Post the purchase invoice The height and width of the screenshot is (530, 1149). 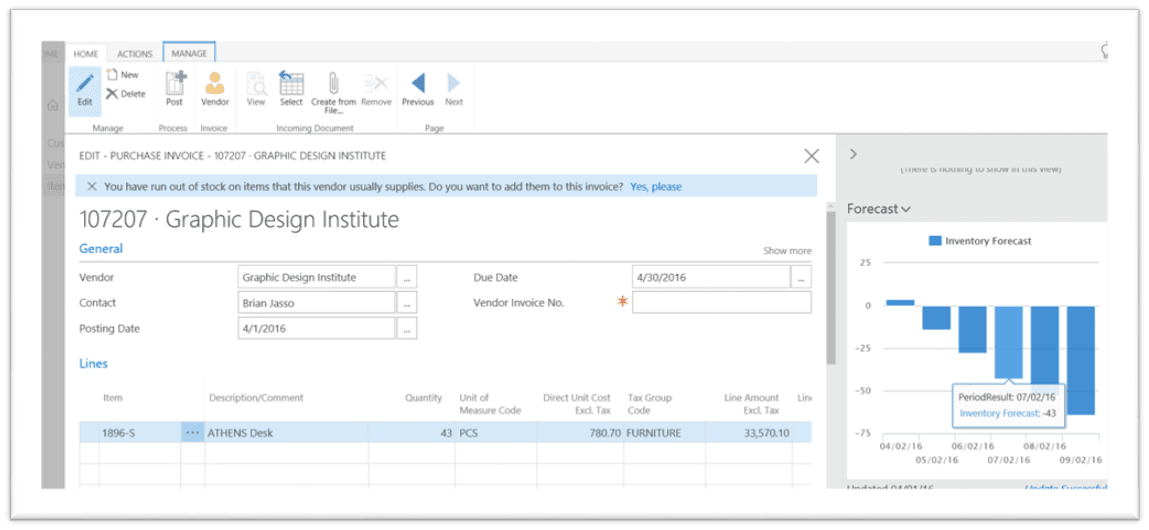tap(174, 90)
